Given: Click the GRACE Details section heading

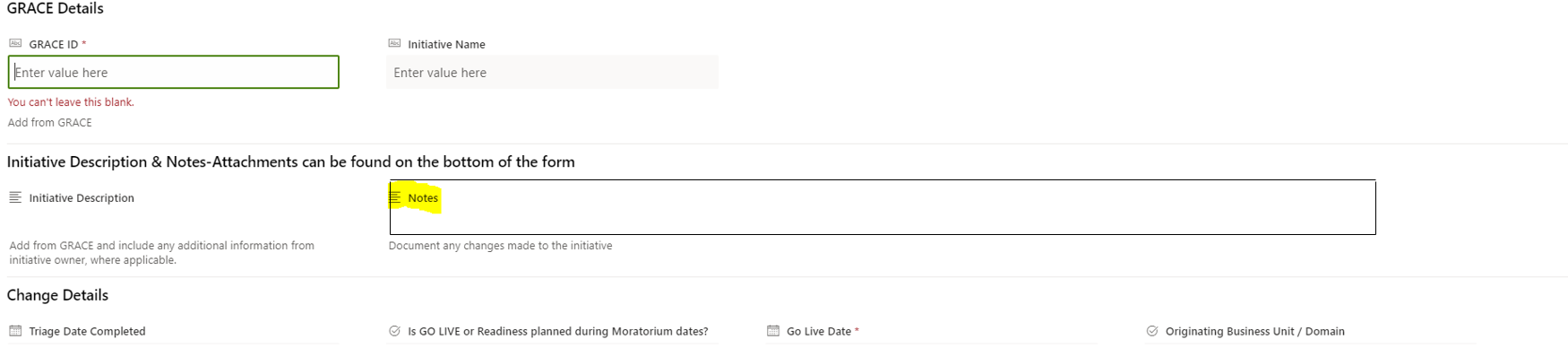Looking at the screenshot, I should tap(56, 8).
